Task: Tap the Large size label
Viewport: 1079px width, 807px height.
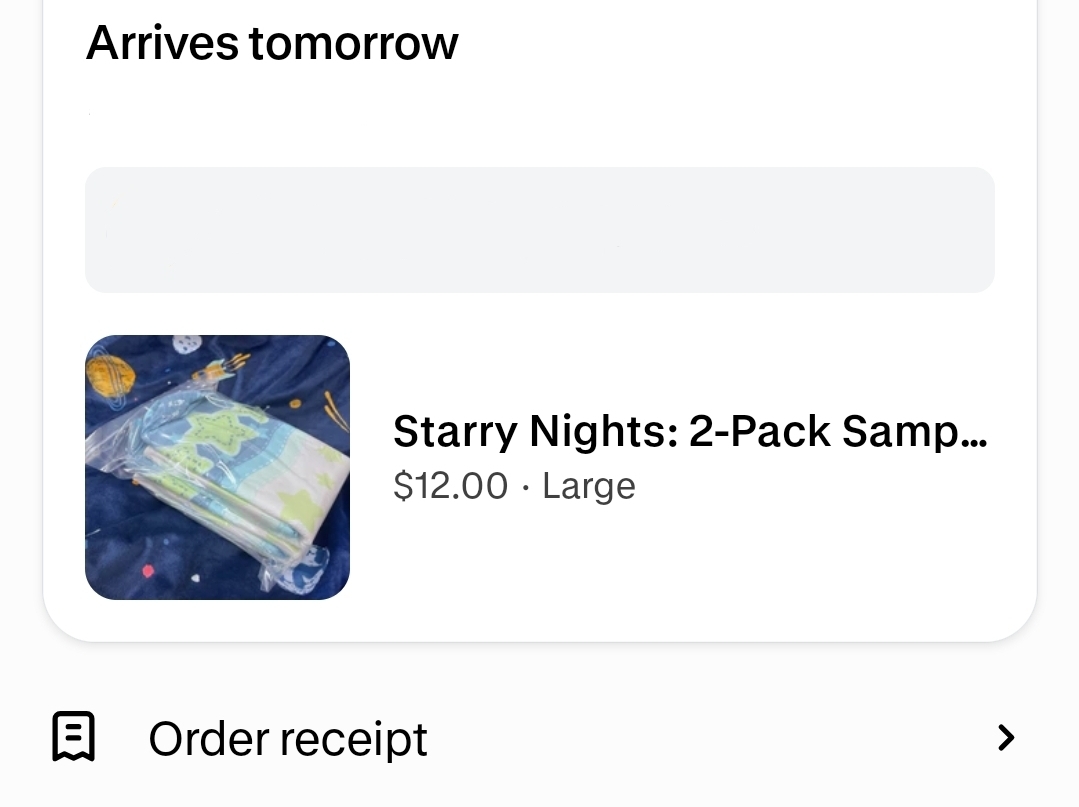Action: 589,486
